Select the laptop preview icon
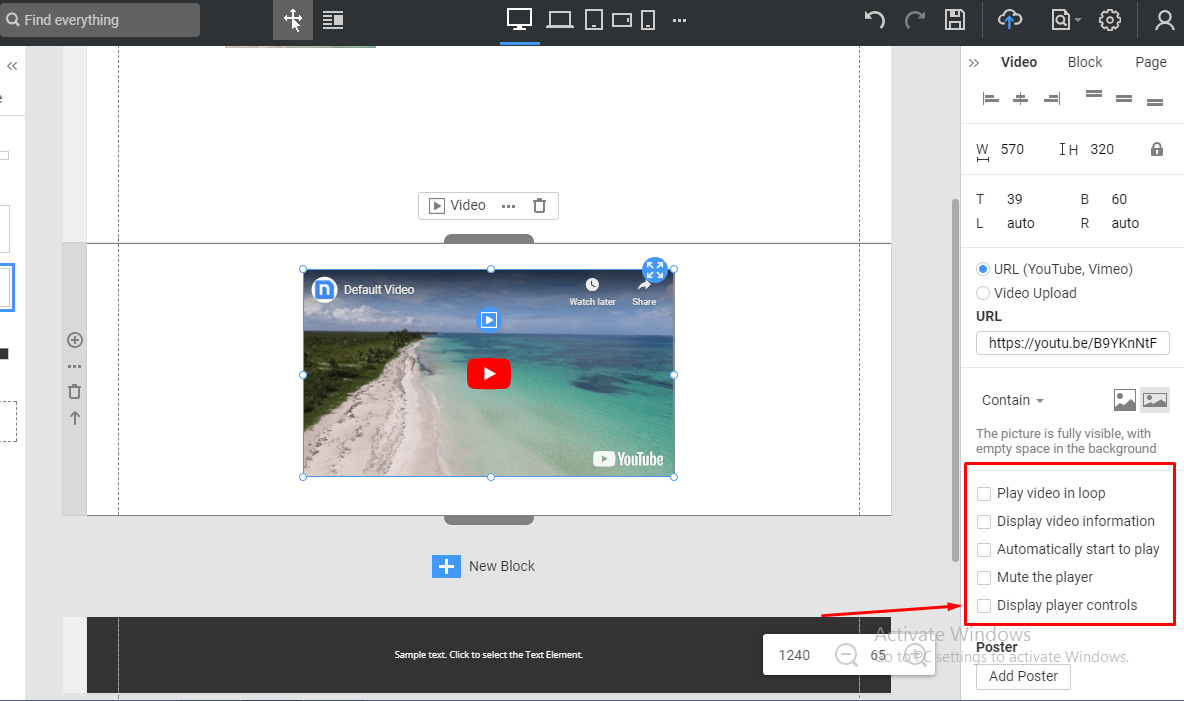The height and width of the screenshot is (701, 1184). coord(559,19)
